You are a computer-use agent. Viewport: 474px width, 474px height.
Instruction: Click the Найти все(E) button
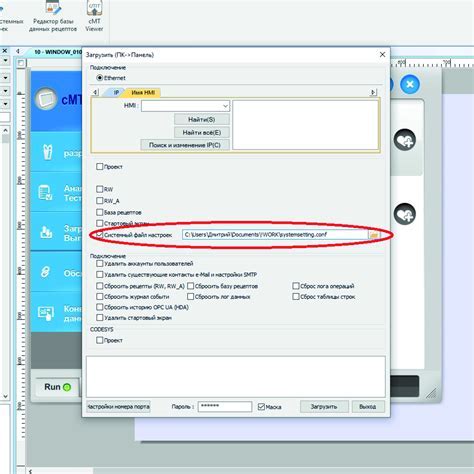click(202, 132)
